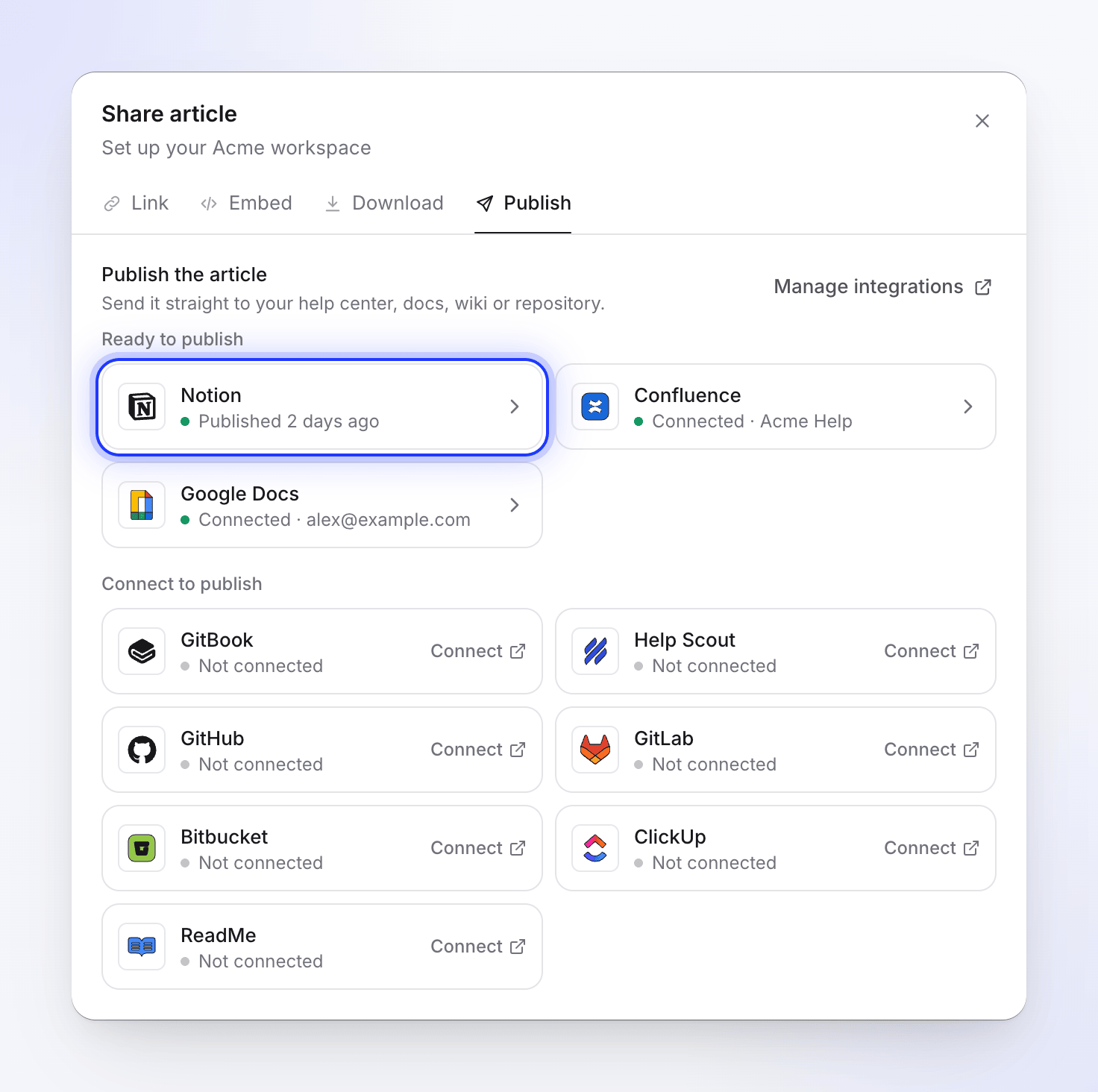Screen dimensions: 1098x1092
Task: Click the 'Connected · alex@example.com' status text
Action: [334, 520]
